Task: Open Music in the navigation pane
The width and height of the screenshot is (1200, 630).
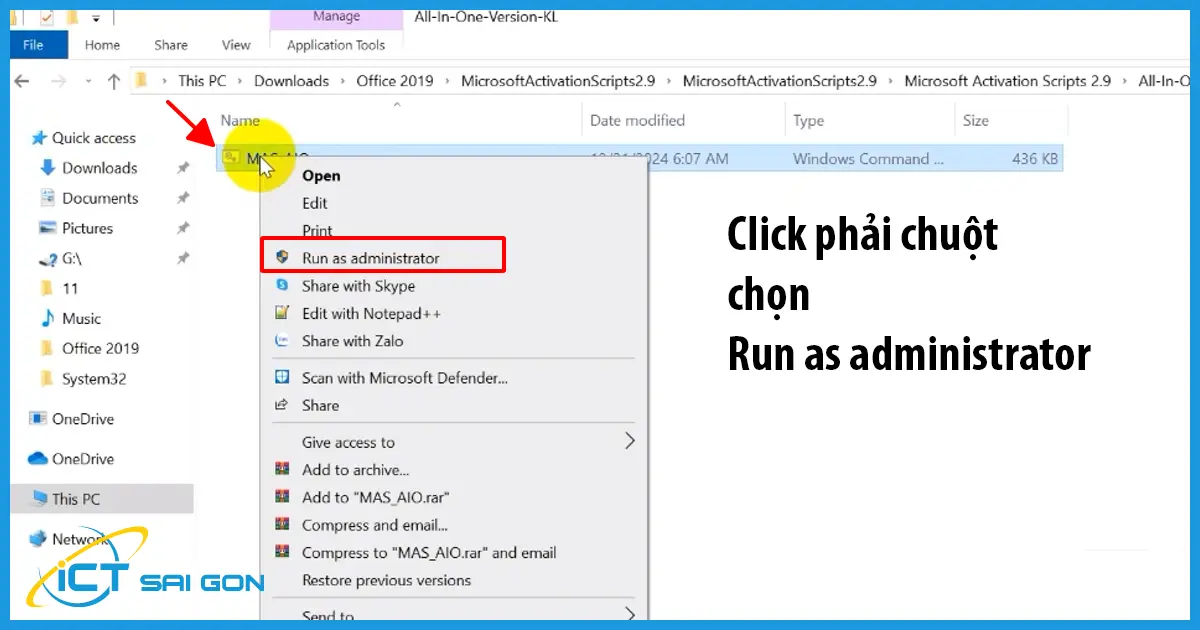Action: [70, 318]
